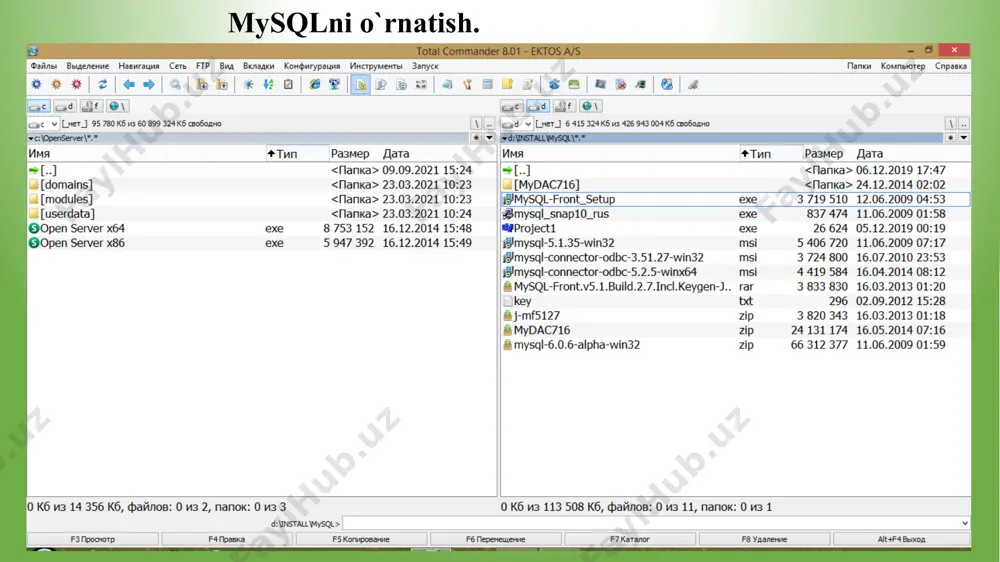Click the blue paw toolbar icon

(554, 84)
